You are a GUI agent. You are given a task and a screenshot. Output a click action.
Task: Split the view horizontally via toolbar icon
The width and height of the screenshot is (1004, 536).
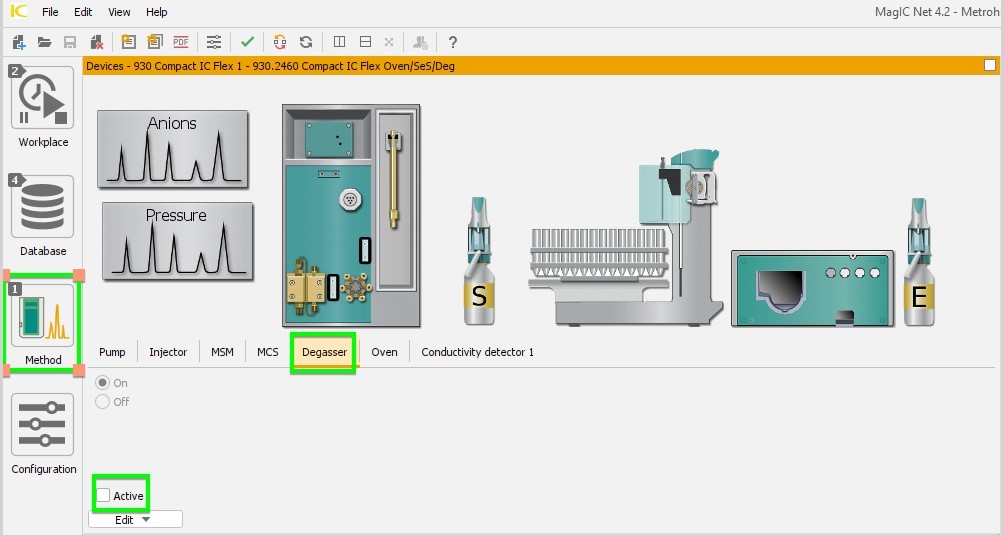click(366, 42)
